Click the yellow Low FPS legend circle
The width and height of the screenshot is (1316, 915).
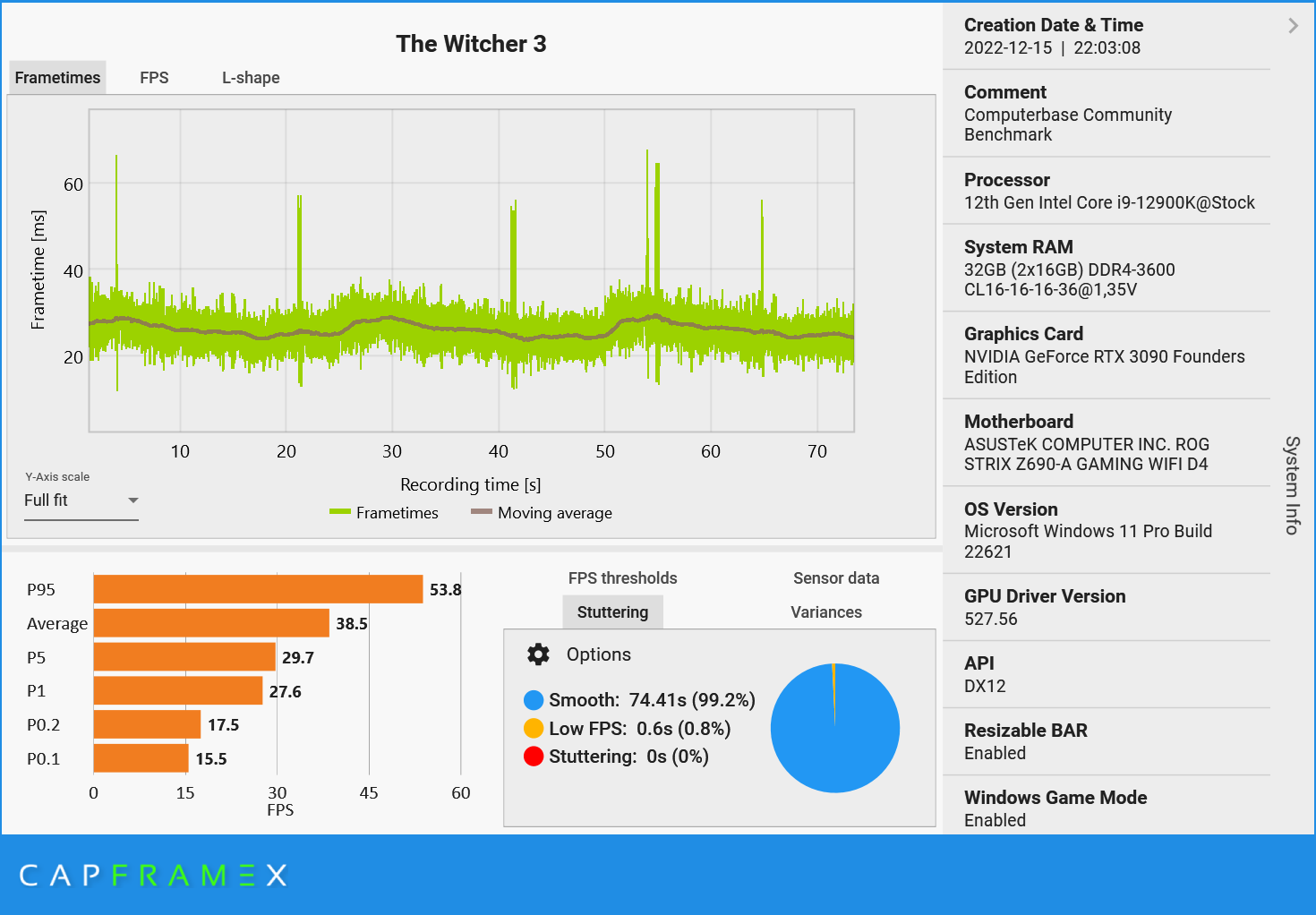[534, 729]
